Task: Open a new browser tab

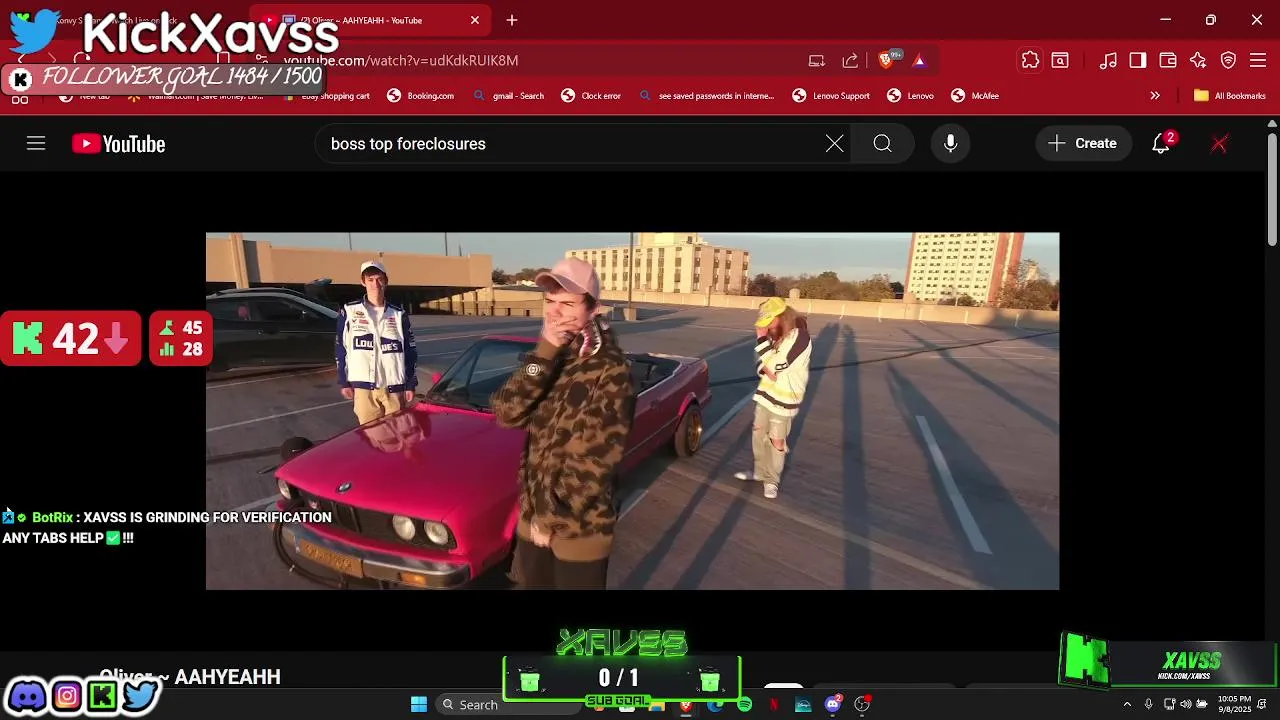Action: pyautogui.click(x=512, y=20)
